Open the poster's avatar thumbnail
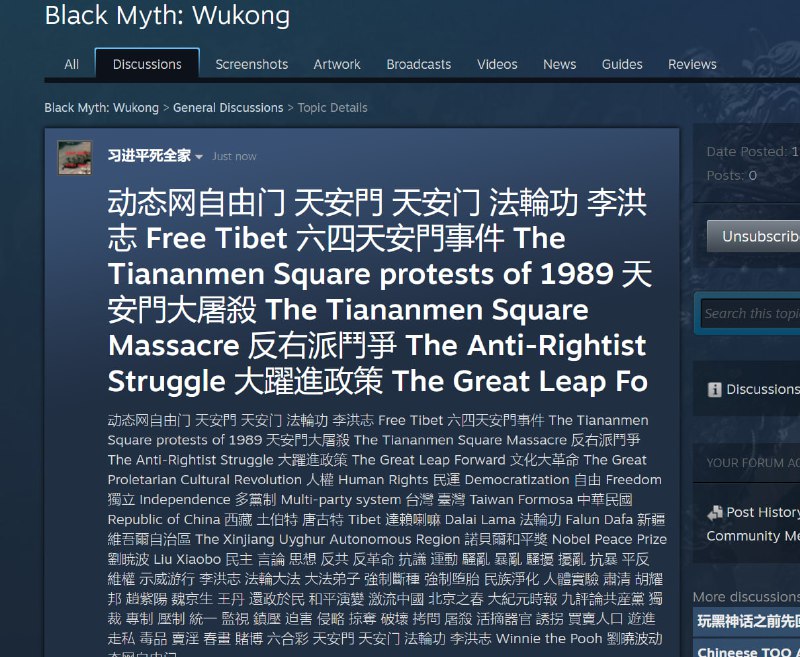The width and height of the screenshot is (800, 657). 75,158
